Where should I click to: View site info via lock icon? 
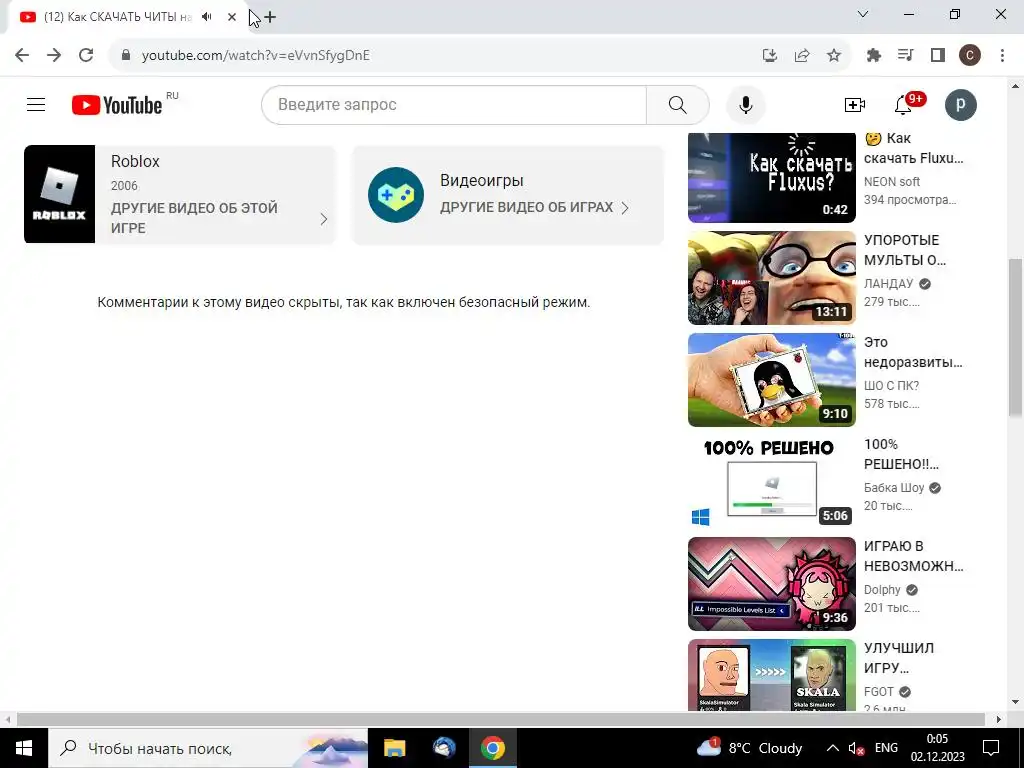(x=126, y=55)
